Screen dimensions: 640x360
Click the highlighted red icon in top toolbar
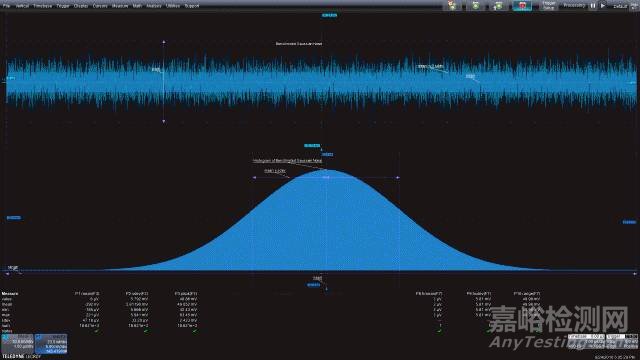[522, 6]
